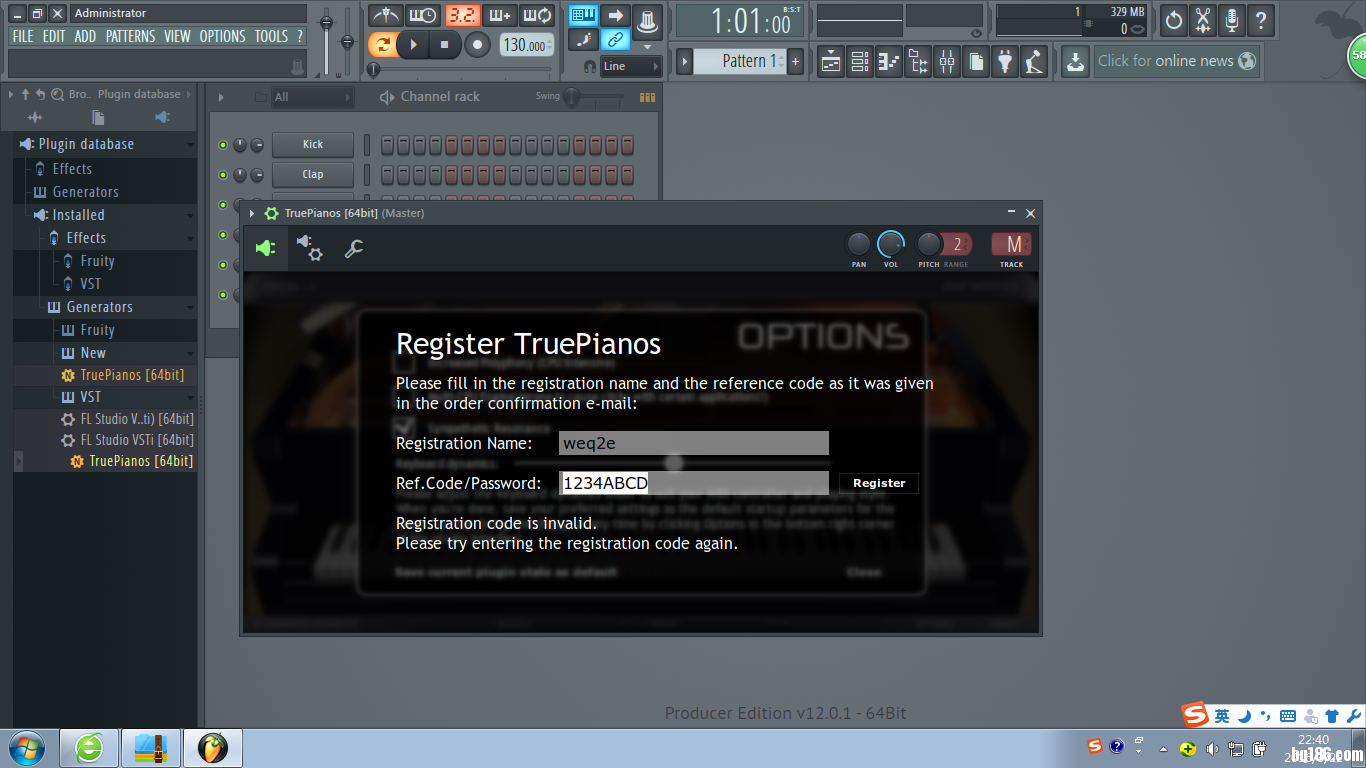Select the New folder in Generators
This screenshot has height=768, width=1366.
[93, 353]
